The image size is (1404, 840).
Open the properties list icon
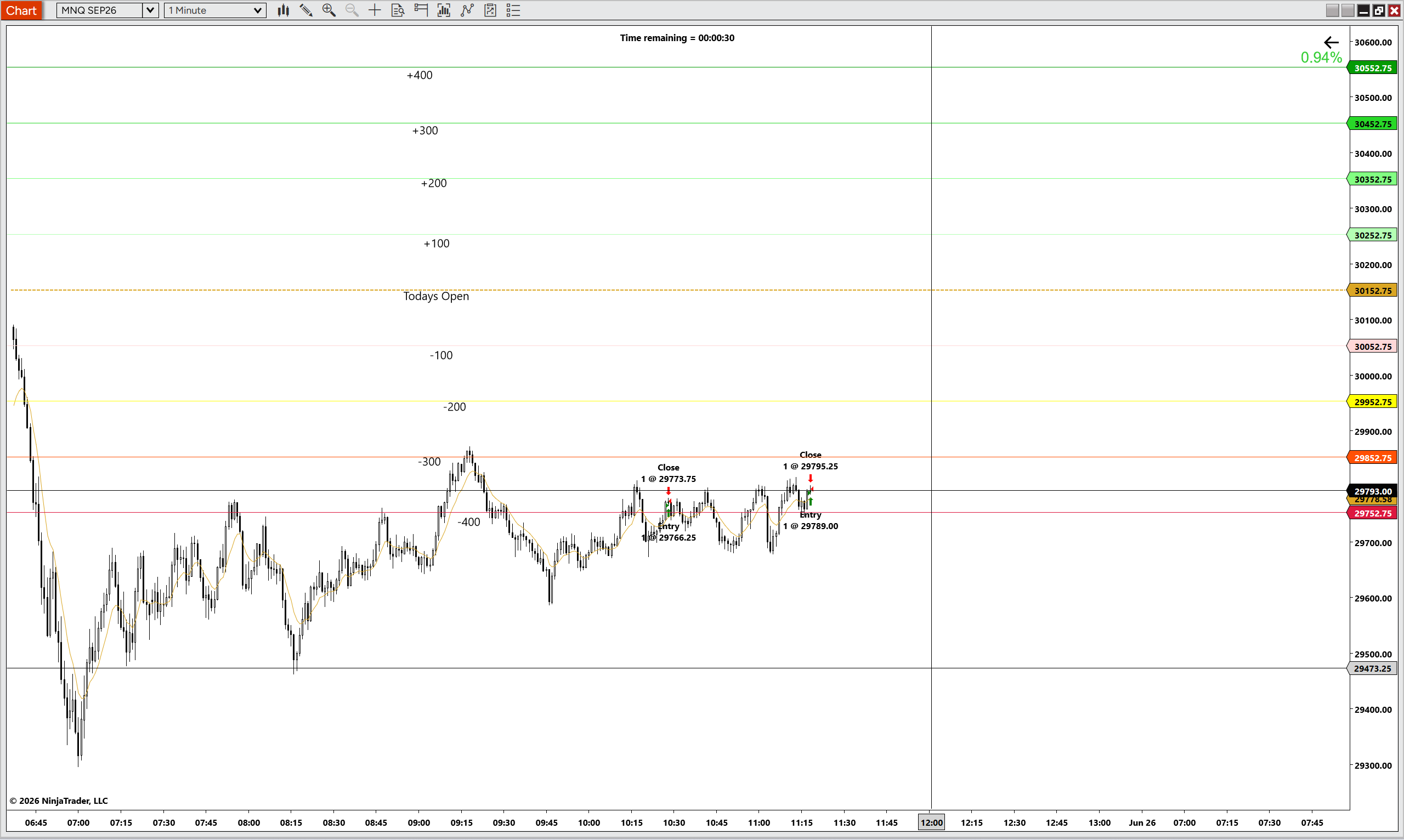[x=513, y=10]
